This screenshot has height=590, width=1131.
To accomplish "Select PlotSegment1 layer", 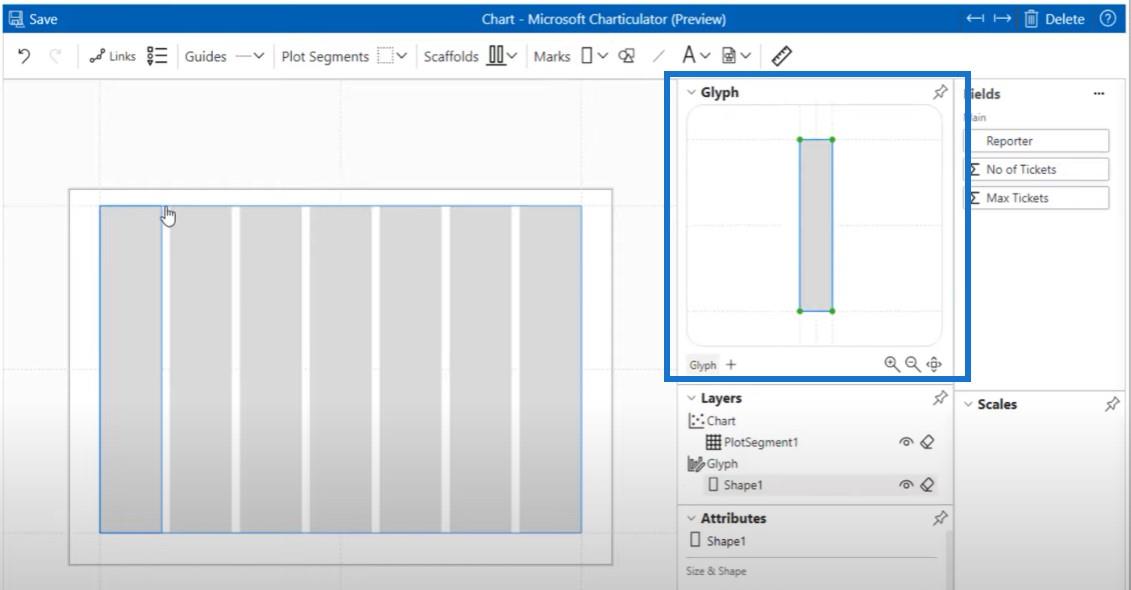I will point(752,442).
